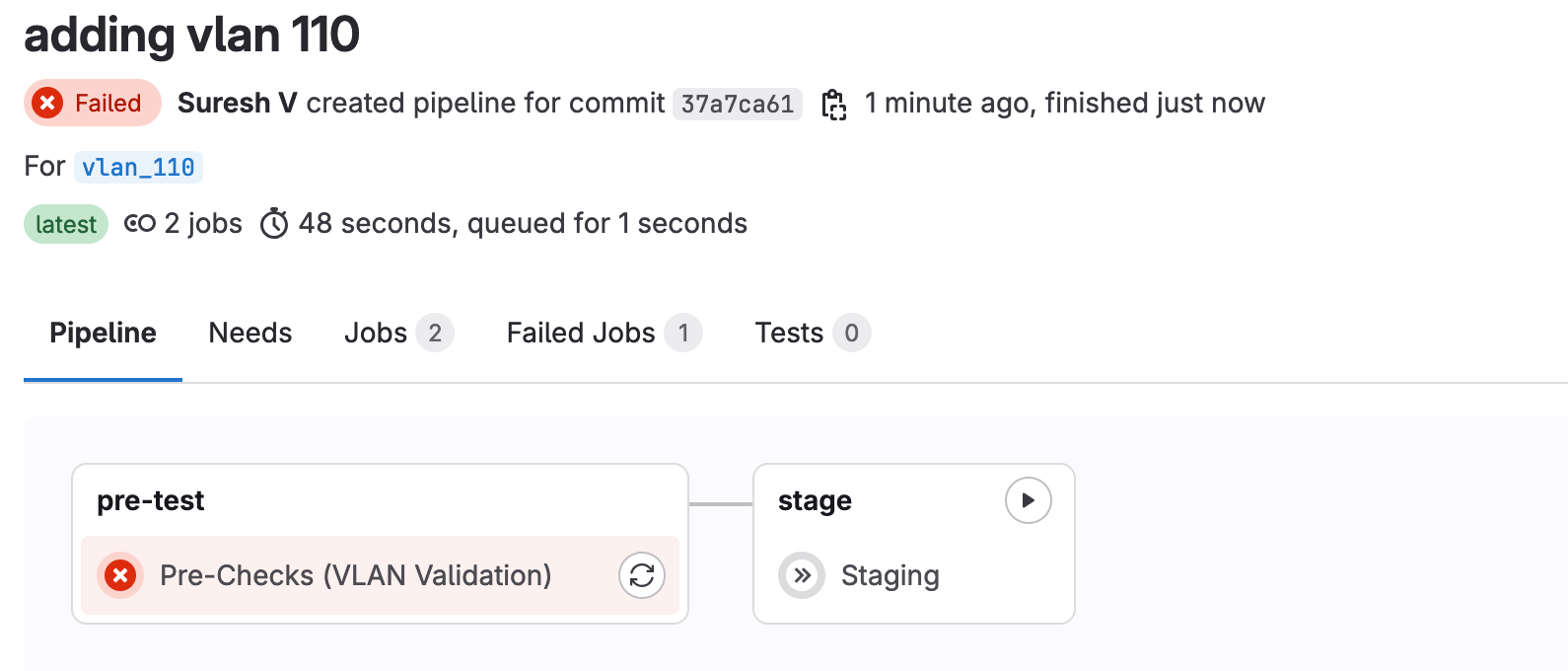Open Suresh V user profile

pos(237,103)
